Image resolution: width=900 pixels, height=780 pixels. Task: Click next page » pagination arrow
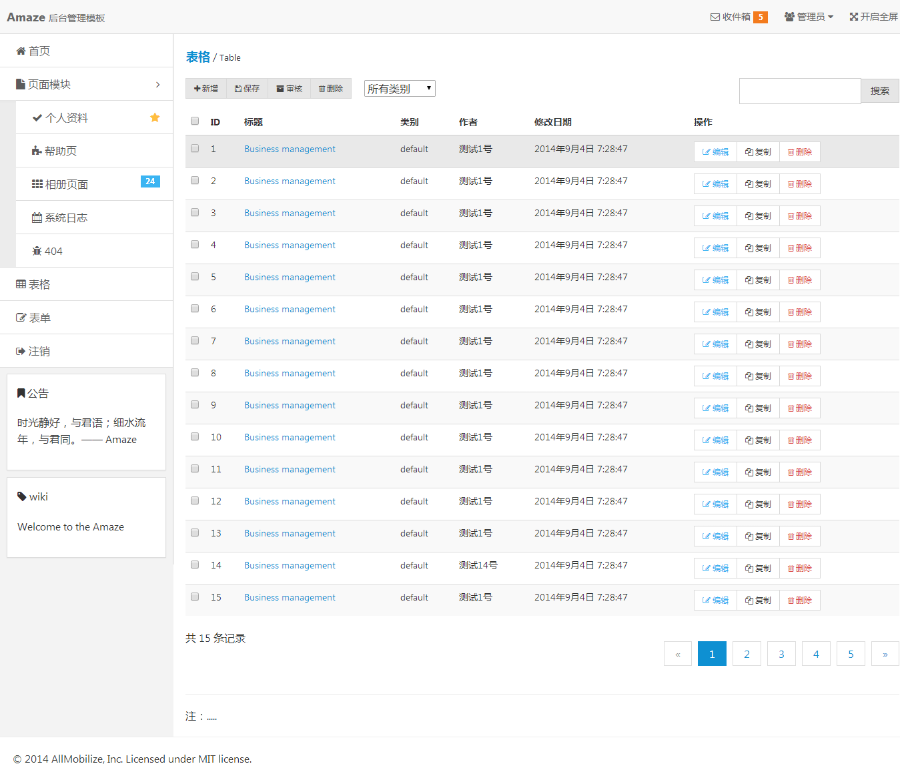coord(885,654)
